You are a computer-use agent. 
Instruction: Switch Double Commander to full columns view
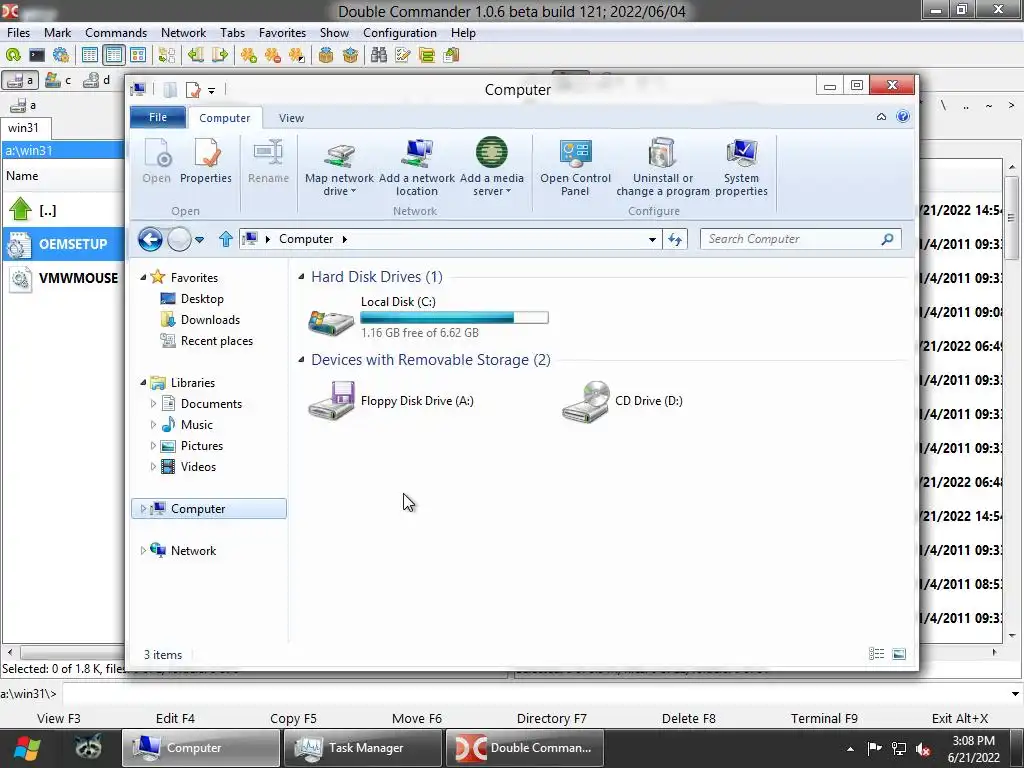pyautogui.click(x=114, y=55)
